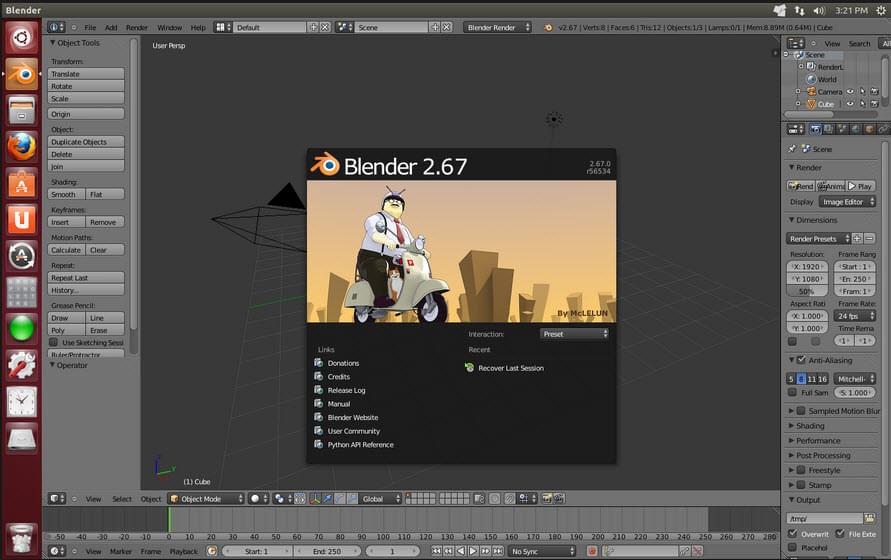Open Recover Last Session in splash
The width and height of the screenshot is (891, 560).
click(505, 368)
